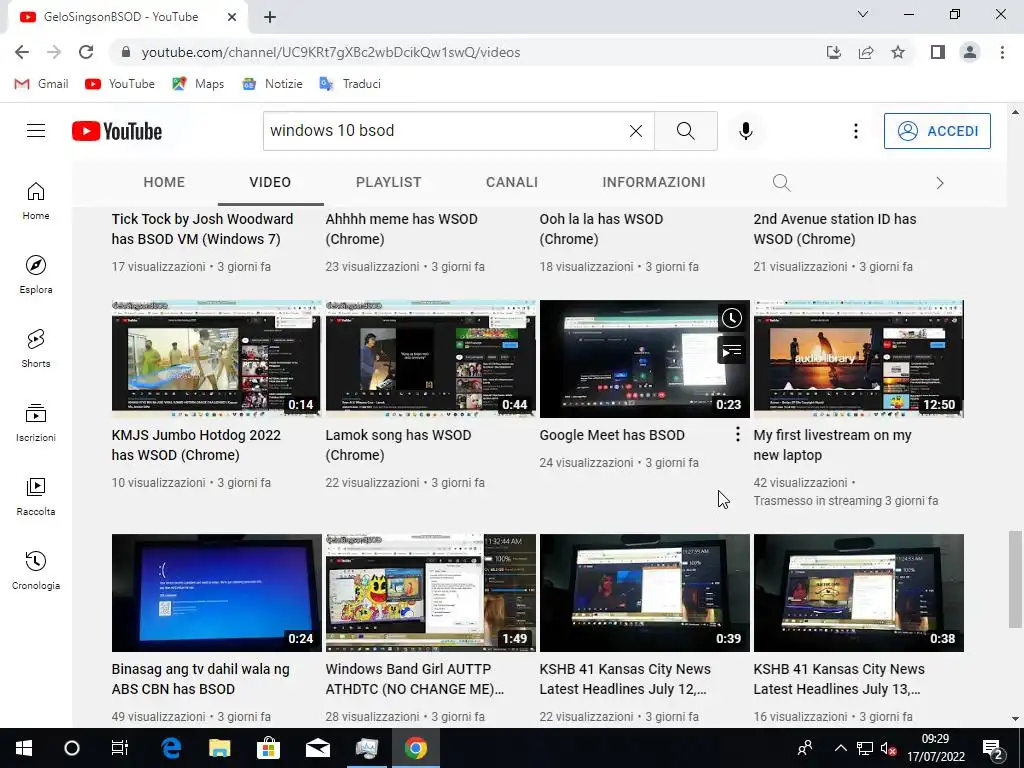
Task: Open notification center on taskbar
Action: (992, 748)
